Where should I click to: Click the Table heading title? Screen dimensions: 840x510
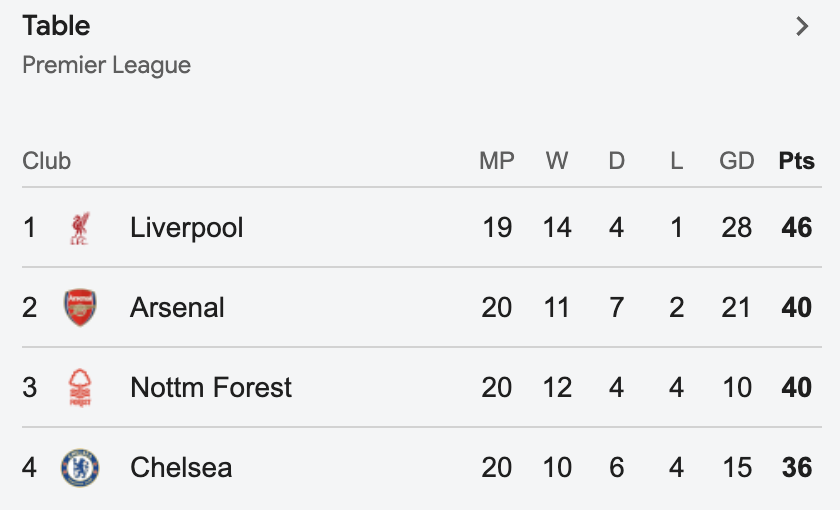tap(56, 26)
